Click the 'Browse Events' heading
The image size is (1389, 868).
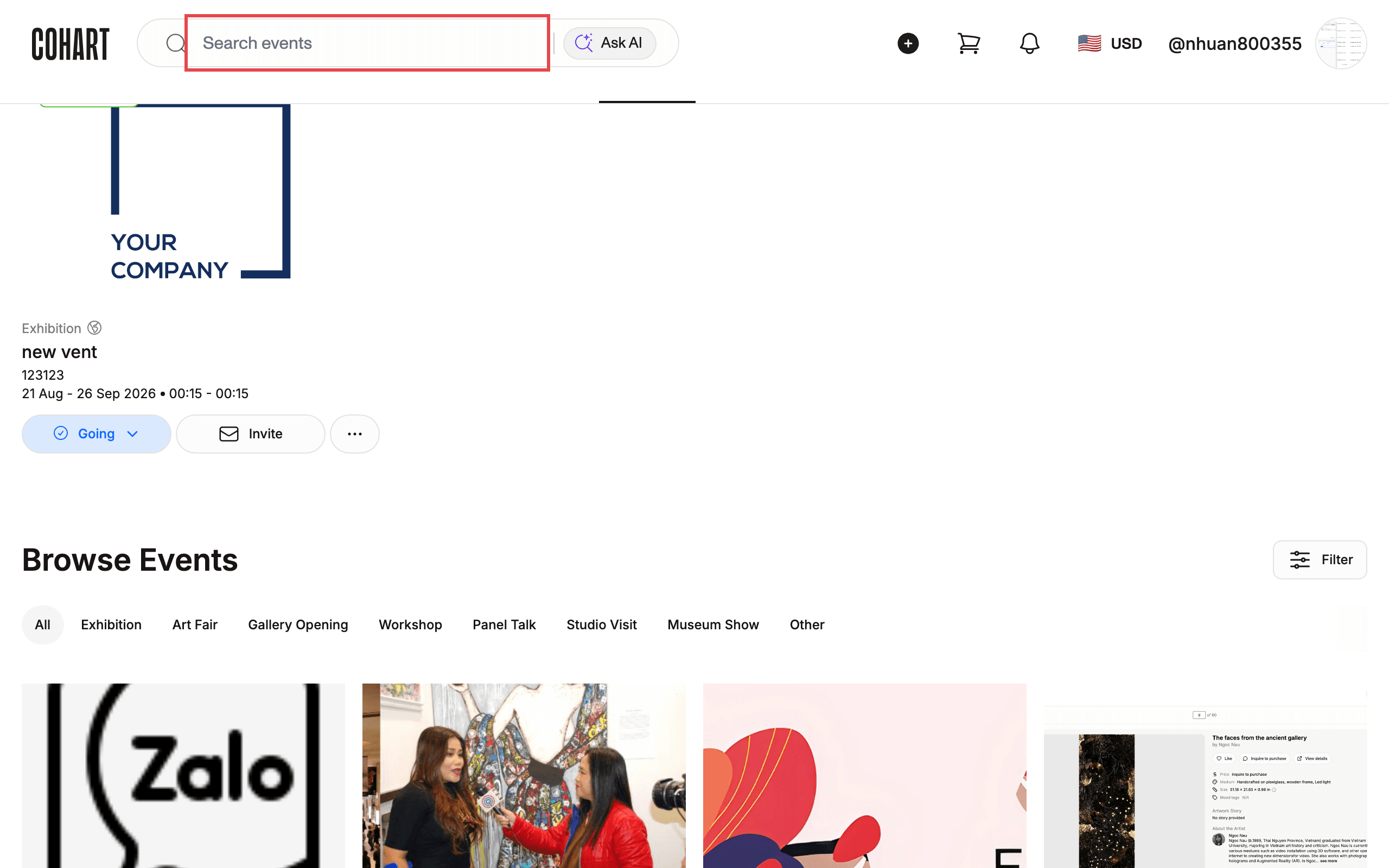pos(130,560)
